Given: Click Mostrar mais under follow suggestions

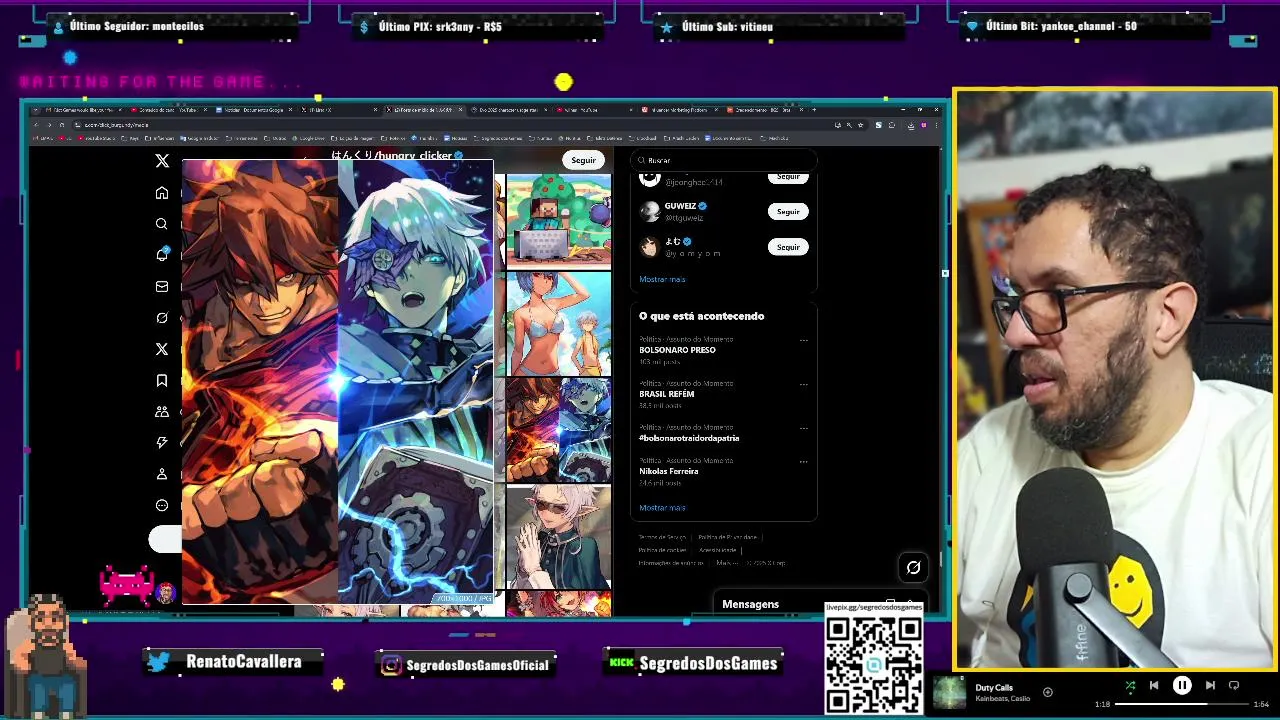Looking at the screenshot, I should pos(662,279).
